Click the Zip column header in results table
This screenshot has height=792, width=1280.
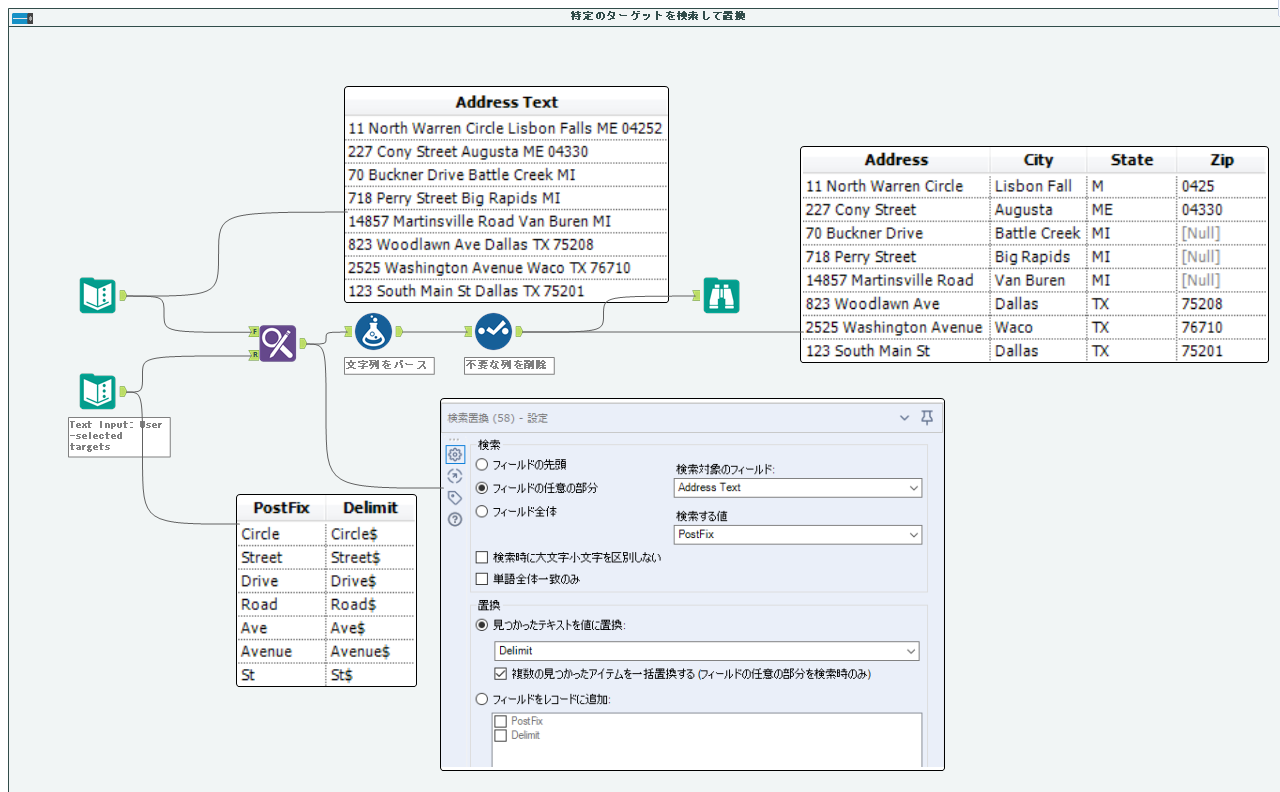pyautogui.click(x=1221, y=160)
